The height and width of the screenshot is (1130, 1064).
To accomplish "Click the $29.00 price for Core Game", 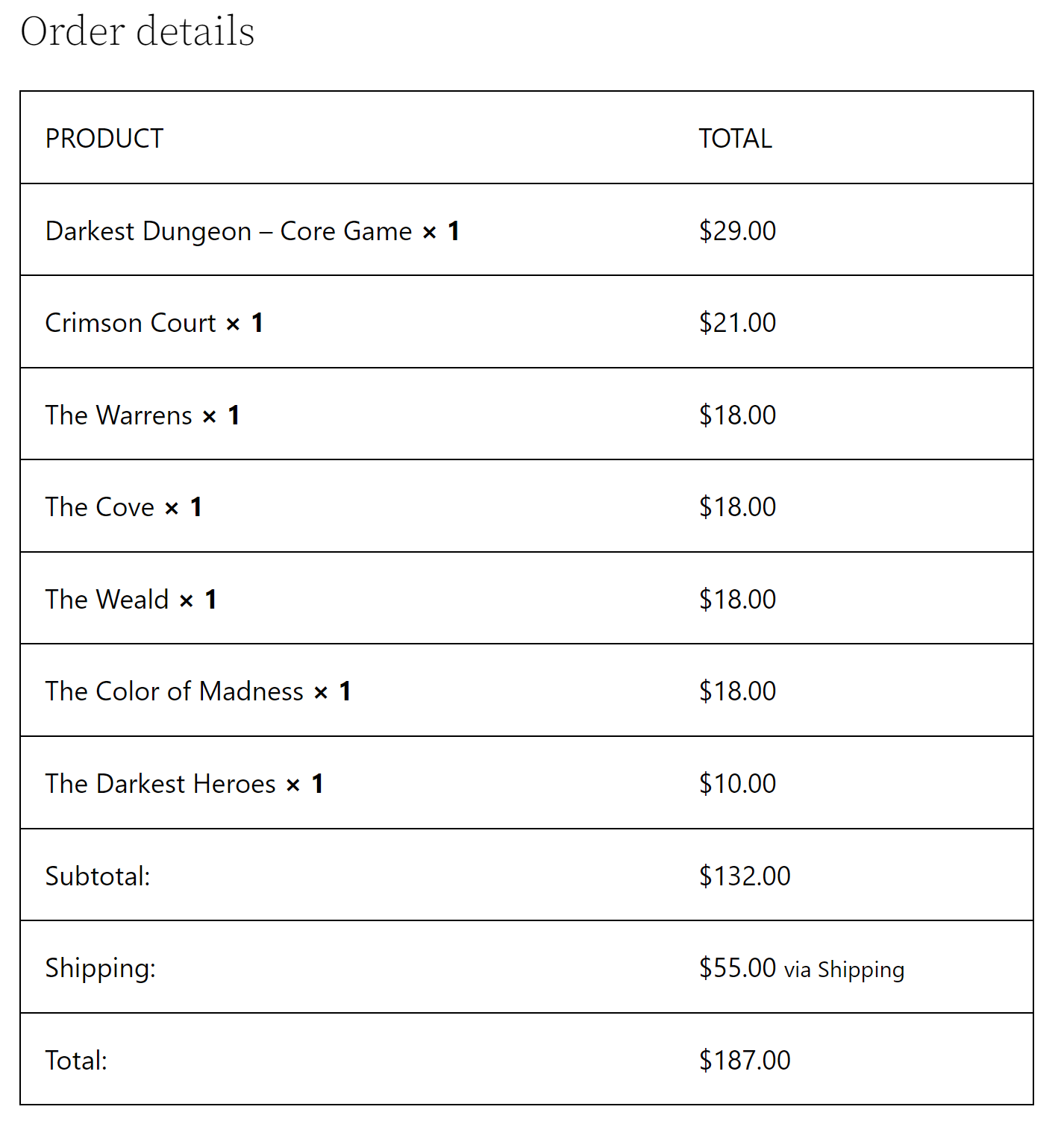I will point(737,231).
